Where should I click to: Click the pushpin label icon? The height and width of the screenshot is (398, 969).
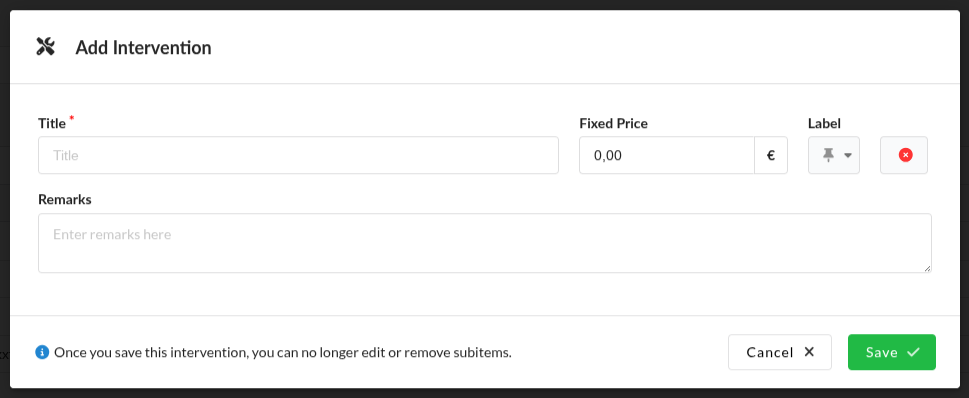coord(829,155)
